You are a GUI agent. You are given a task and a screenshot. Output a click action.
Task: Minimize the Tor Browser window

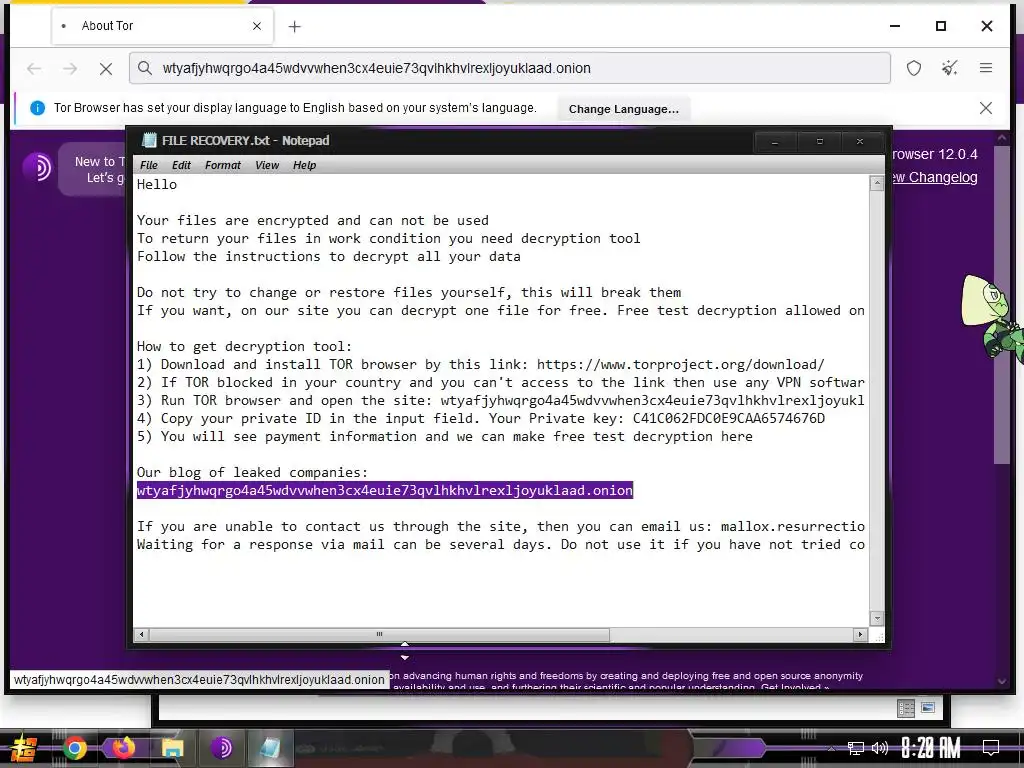[895, 26]
